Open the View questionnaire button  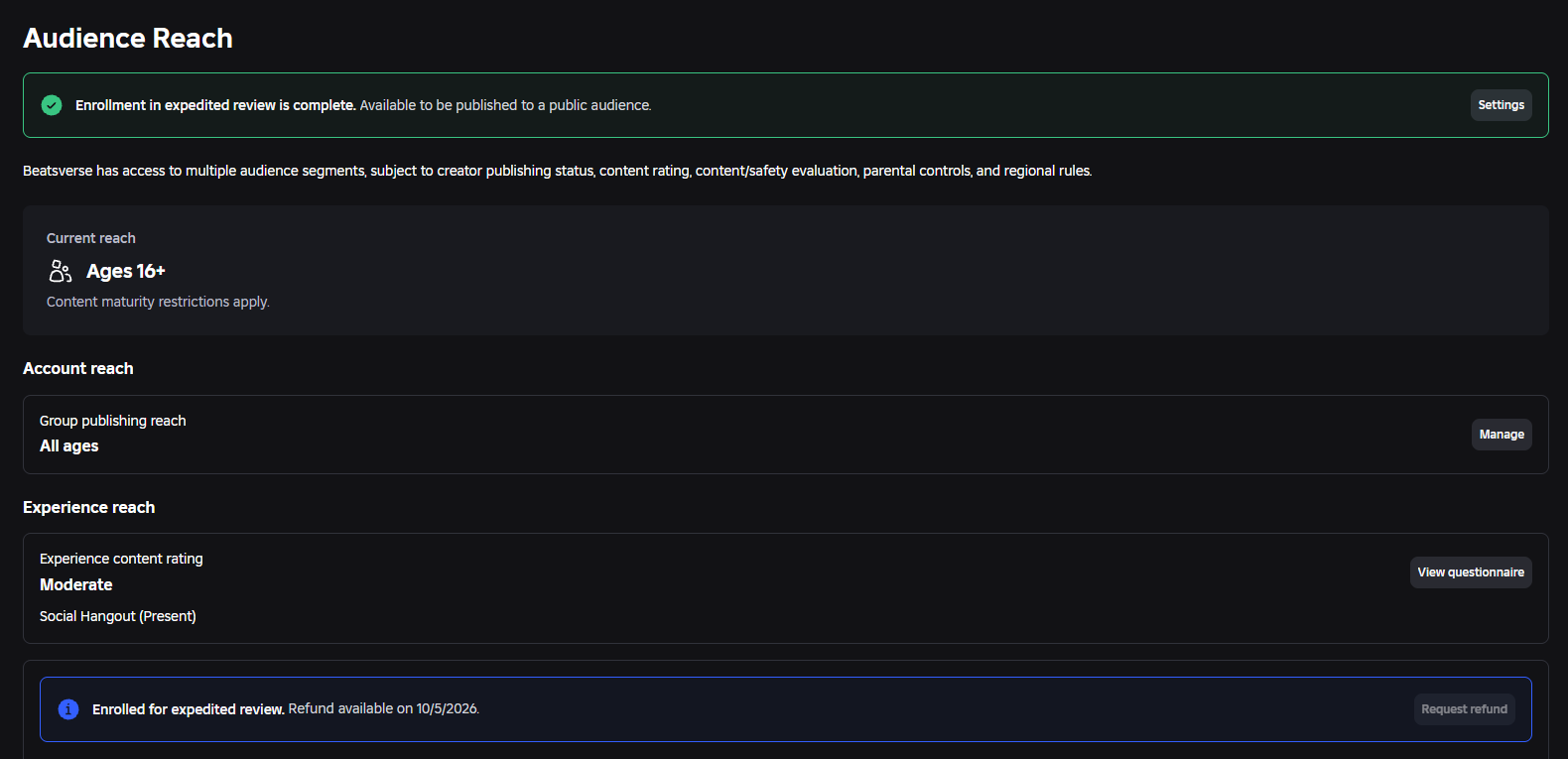tap(1471, 572)
